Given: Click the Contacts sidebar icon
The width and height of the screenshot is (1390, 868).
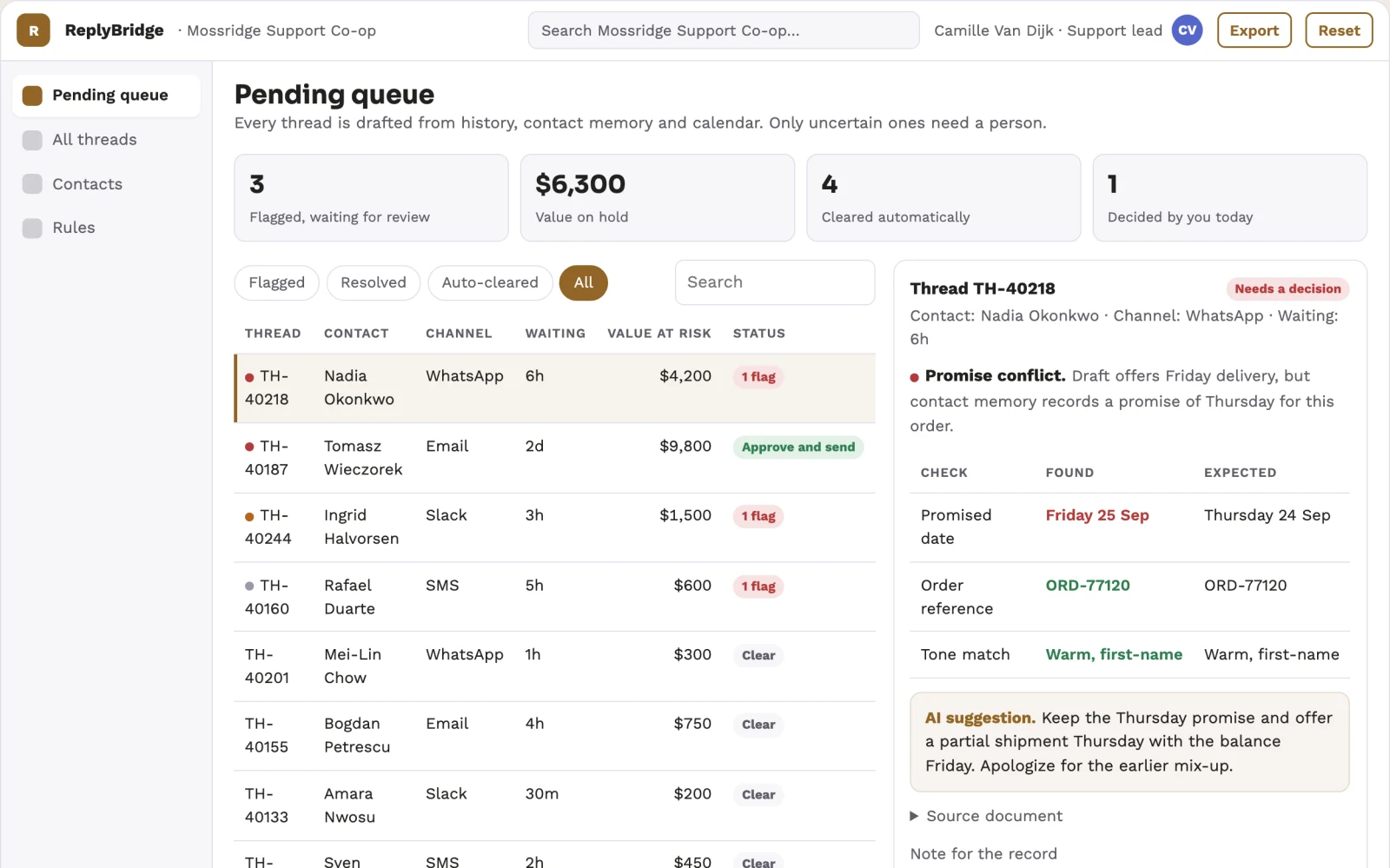Looking at the screenshot, I should click(x=32, y=184).
